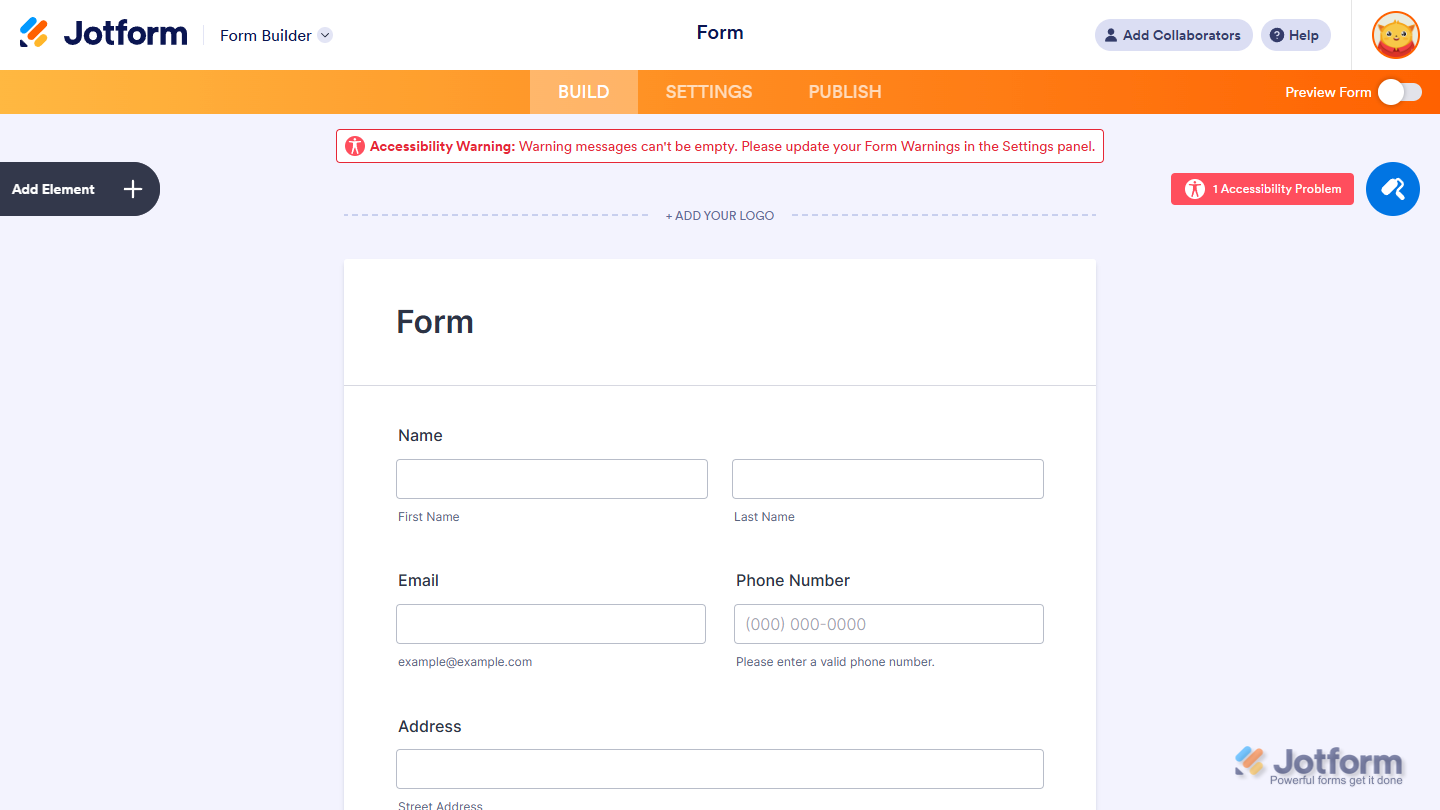Click the plus icon on Add Element
Image resolution: width=1440 pixels, height=810 pixels.
click(131, 189)
